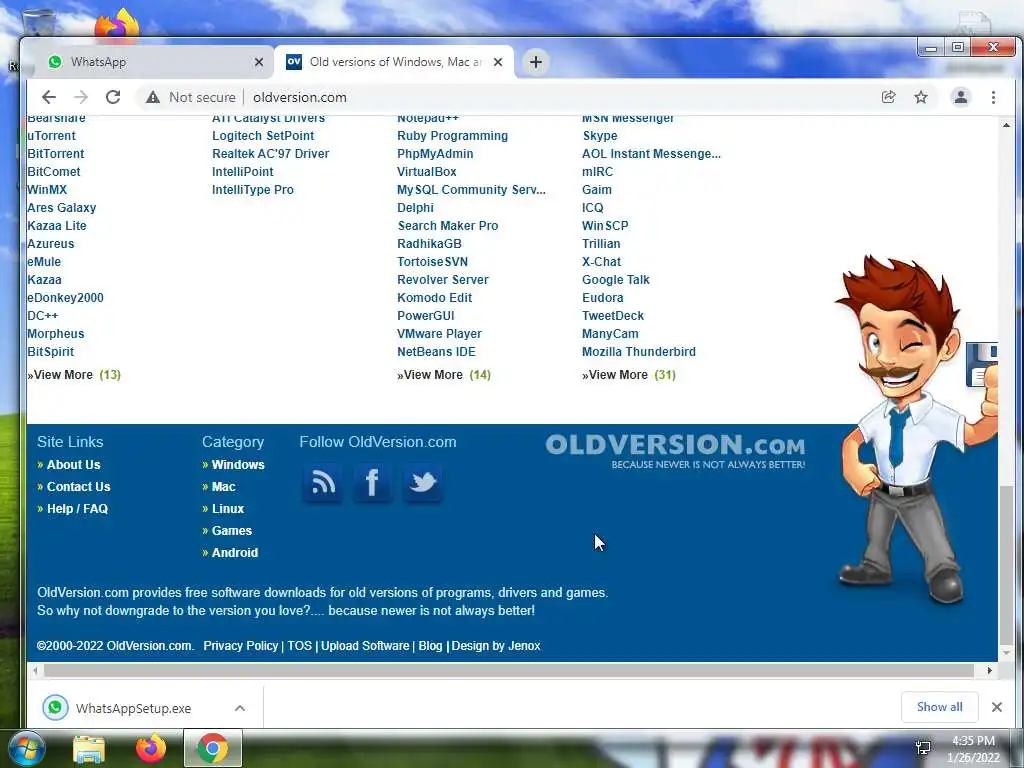Click the vertical scrollbar thumb
Screen dimensions: 1024x768
[1006, 563]
